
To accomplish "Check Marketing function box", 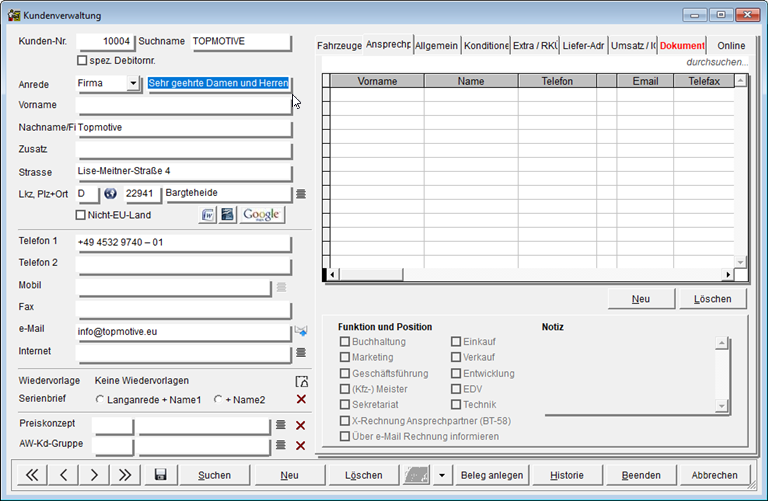I will click(x=345, y=357).
